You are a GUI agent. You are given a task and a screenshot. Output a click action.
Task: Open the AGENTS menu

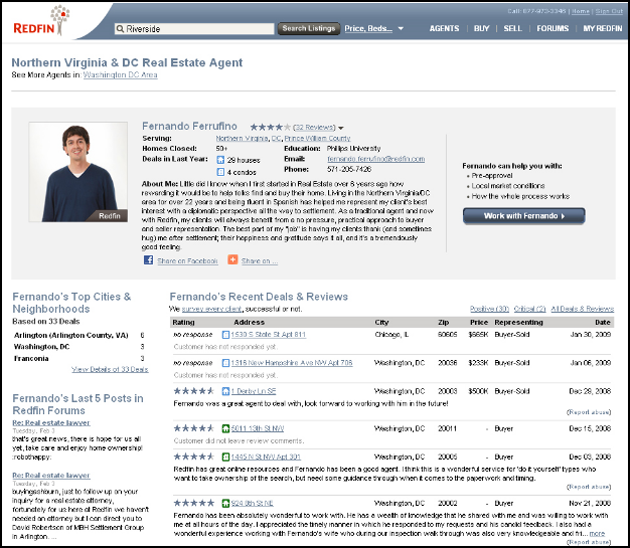[x=444, y=29]
